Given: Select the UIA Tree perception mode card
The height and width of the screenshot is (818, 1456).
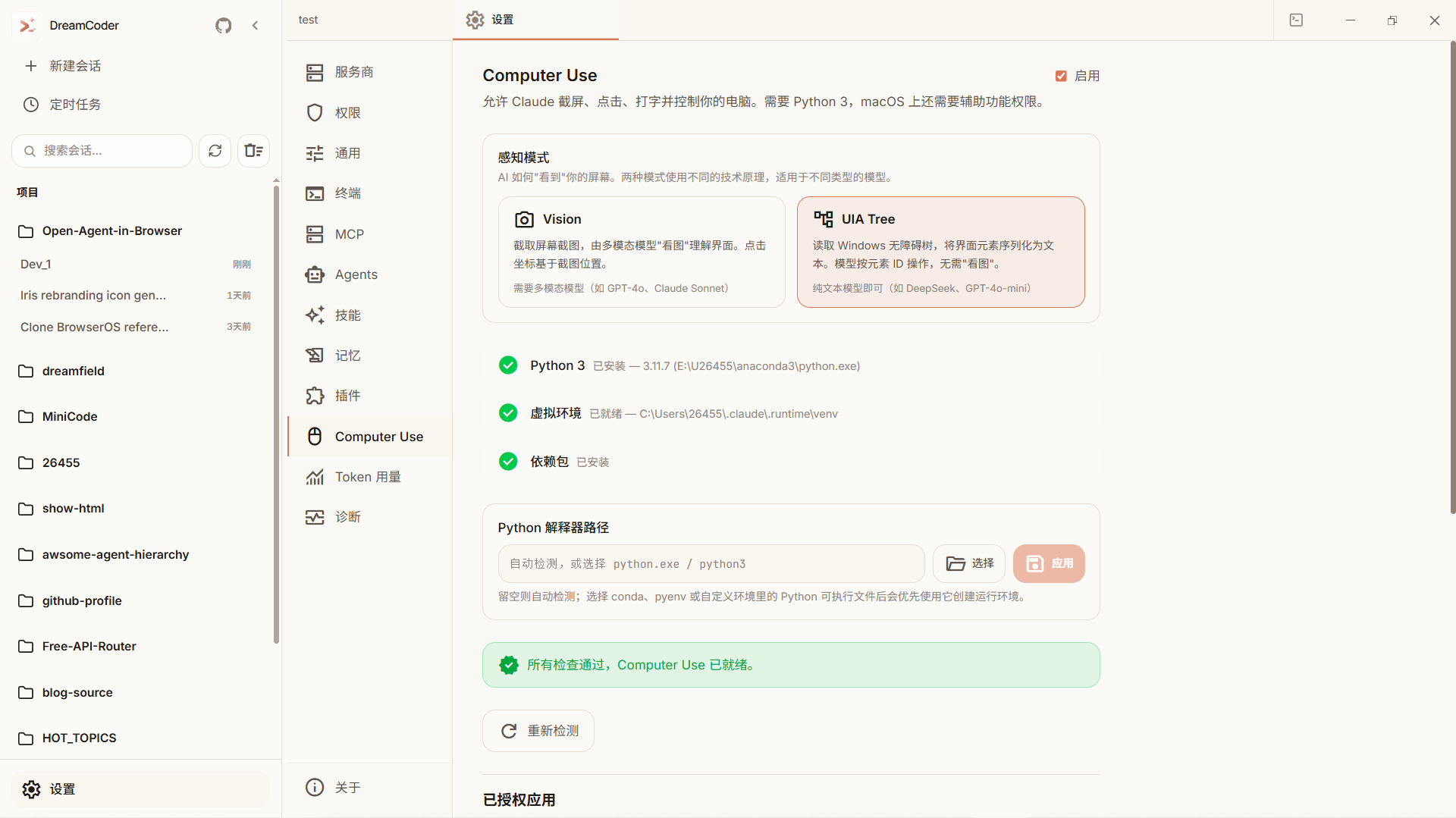Looking at the screenshot, I should tap(940, 252).
